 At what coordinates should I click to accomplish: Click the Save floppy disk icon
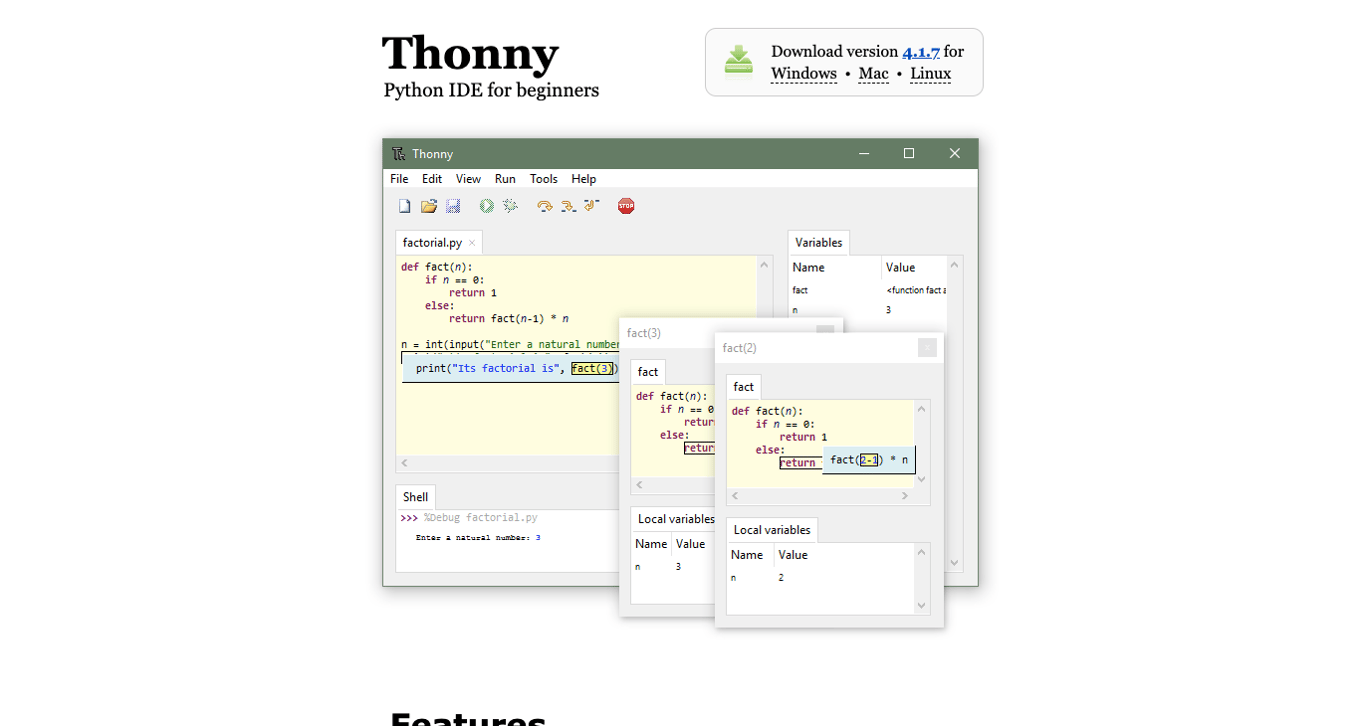453,206
